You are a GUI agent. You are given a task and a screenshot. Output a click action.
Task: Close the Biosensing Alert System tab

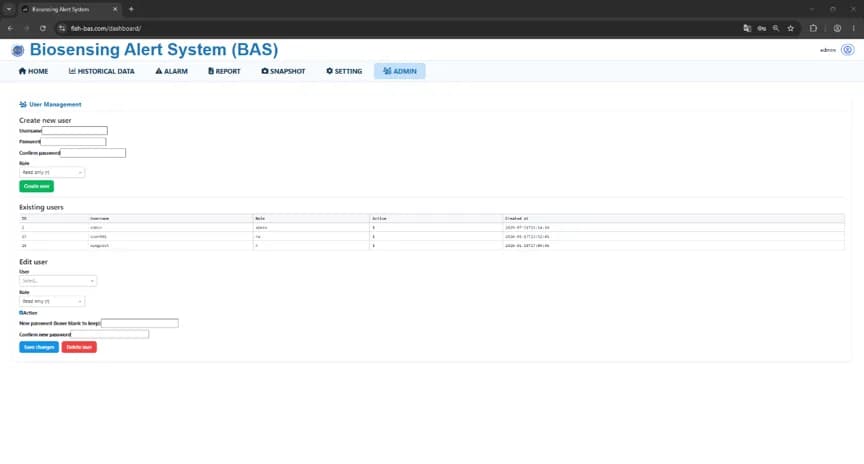pos(115,9)
